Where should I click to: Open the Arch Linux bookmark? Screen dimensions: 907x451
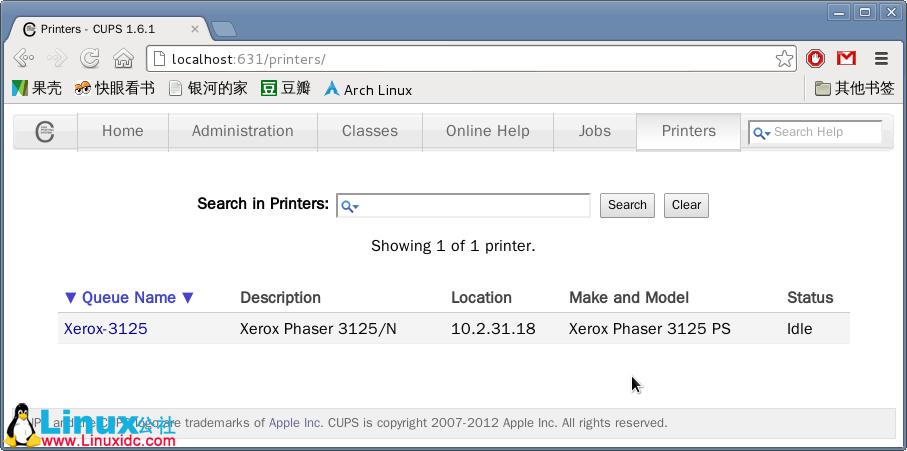367,89
